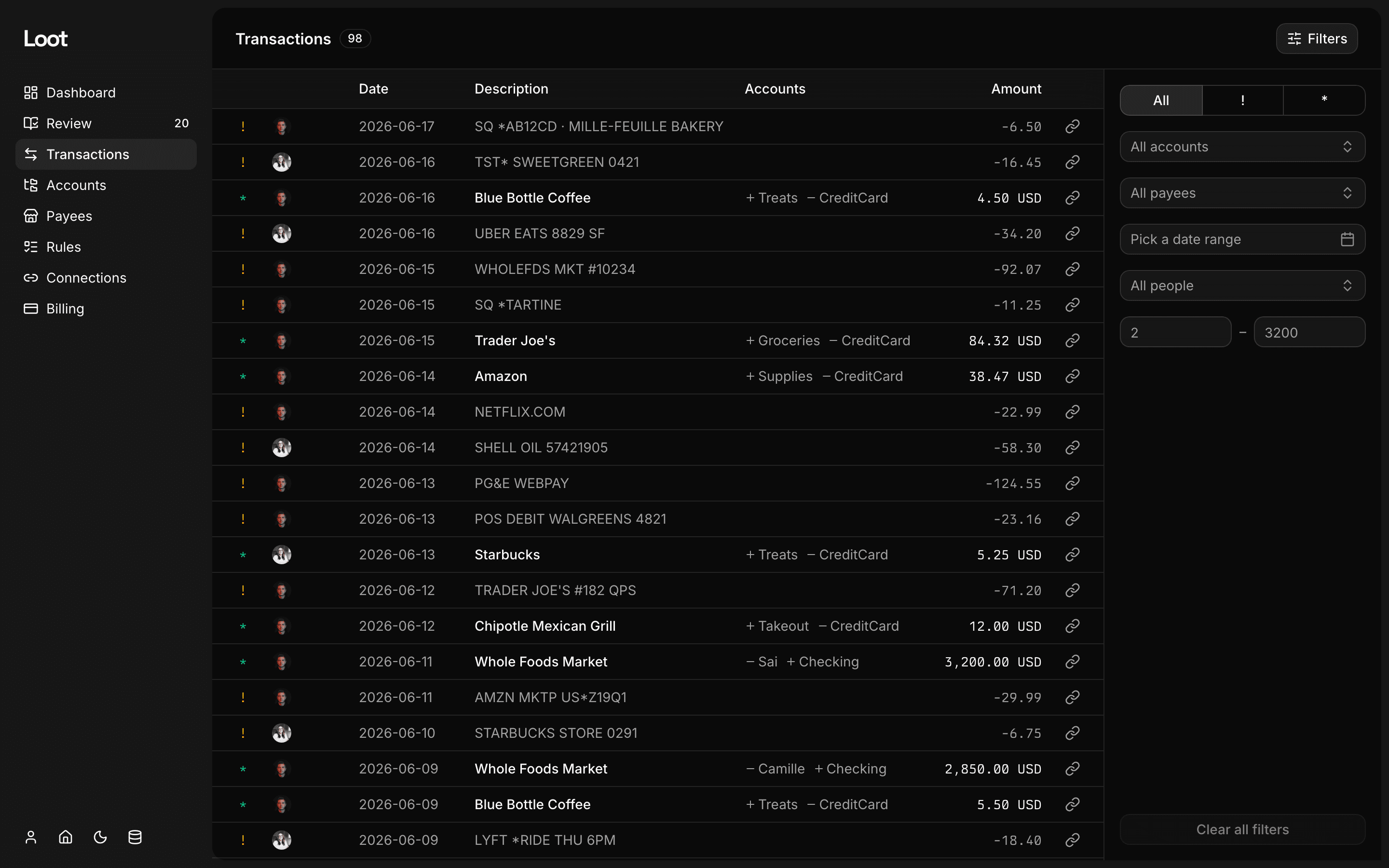The image size is (1389, 868).
Task: Click the Connections link icon in sidebar
Action: point(31,278)
